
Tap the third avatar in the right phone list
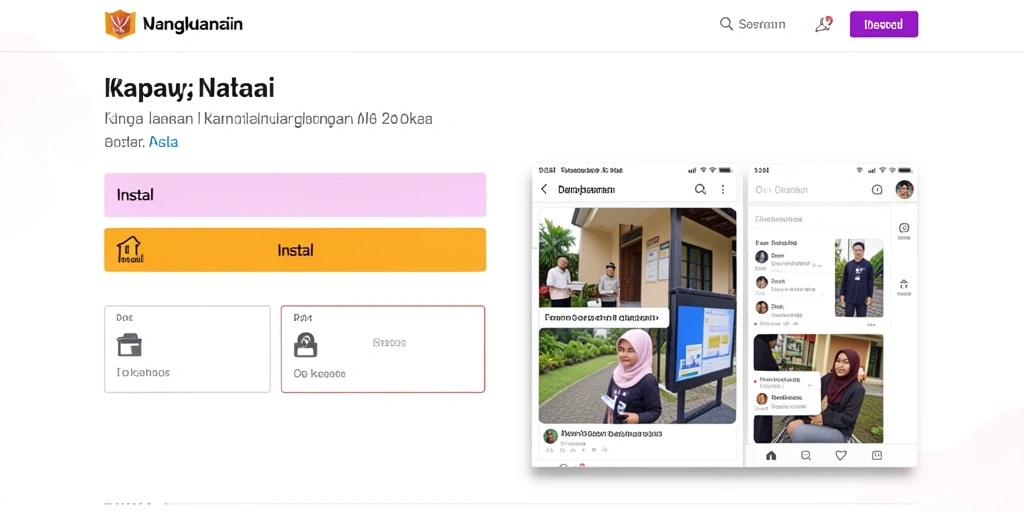(761, 307)
